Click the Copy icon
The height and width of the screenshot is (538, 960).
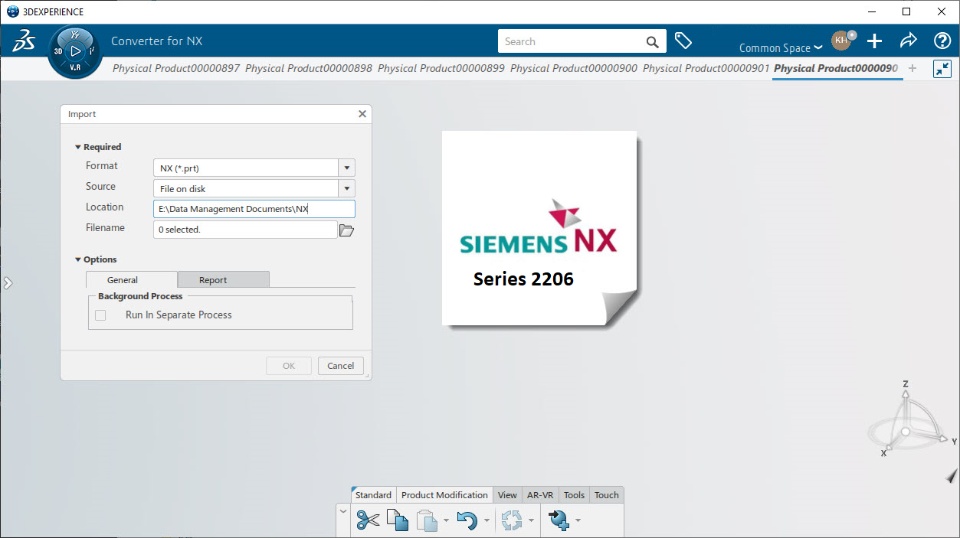click(x=398, y=520)
